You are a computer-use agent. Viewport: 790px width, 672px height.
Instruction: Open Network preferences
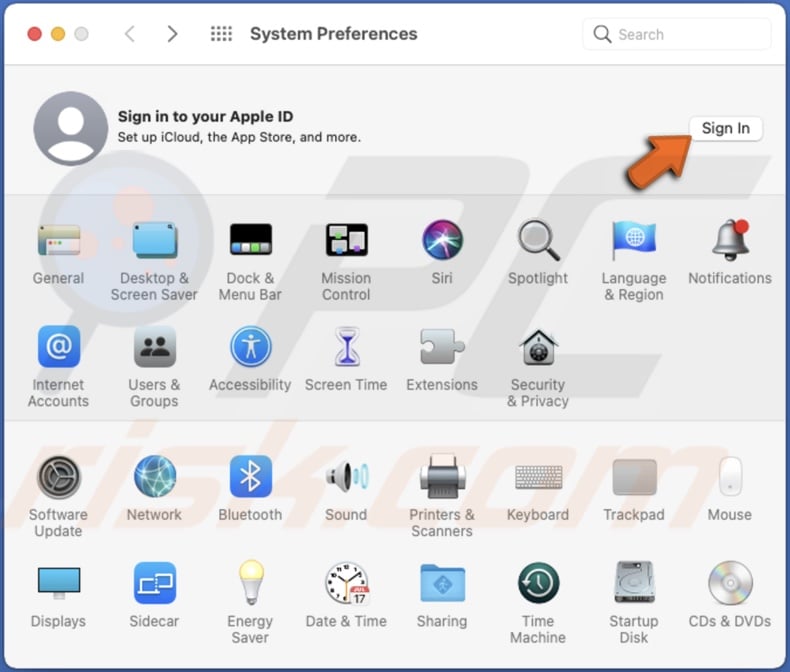click(x=154, y=477)
